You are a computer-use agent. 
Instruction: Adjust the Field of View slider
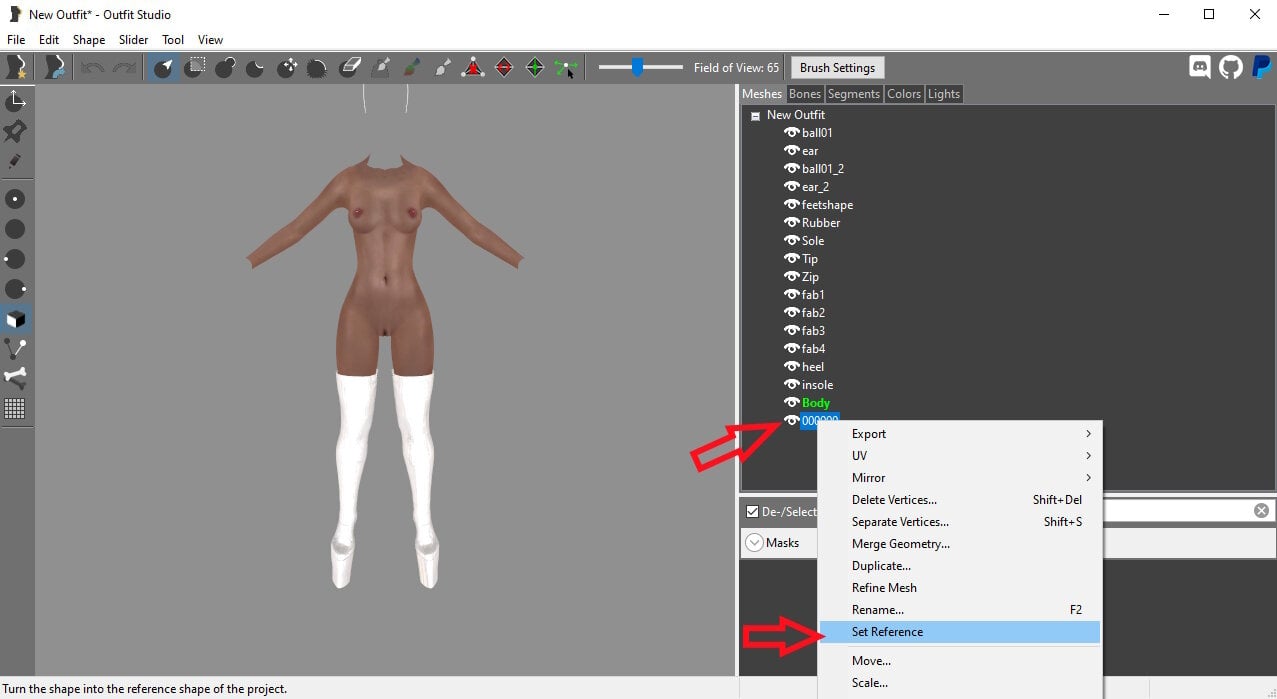pos(640,67)
